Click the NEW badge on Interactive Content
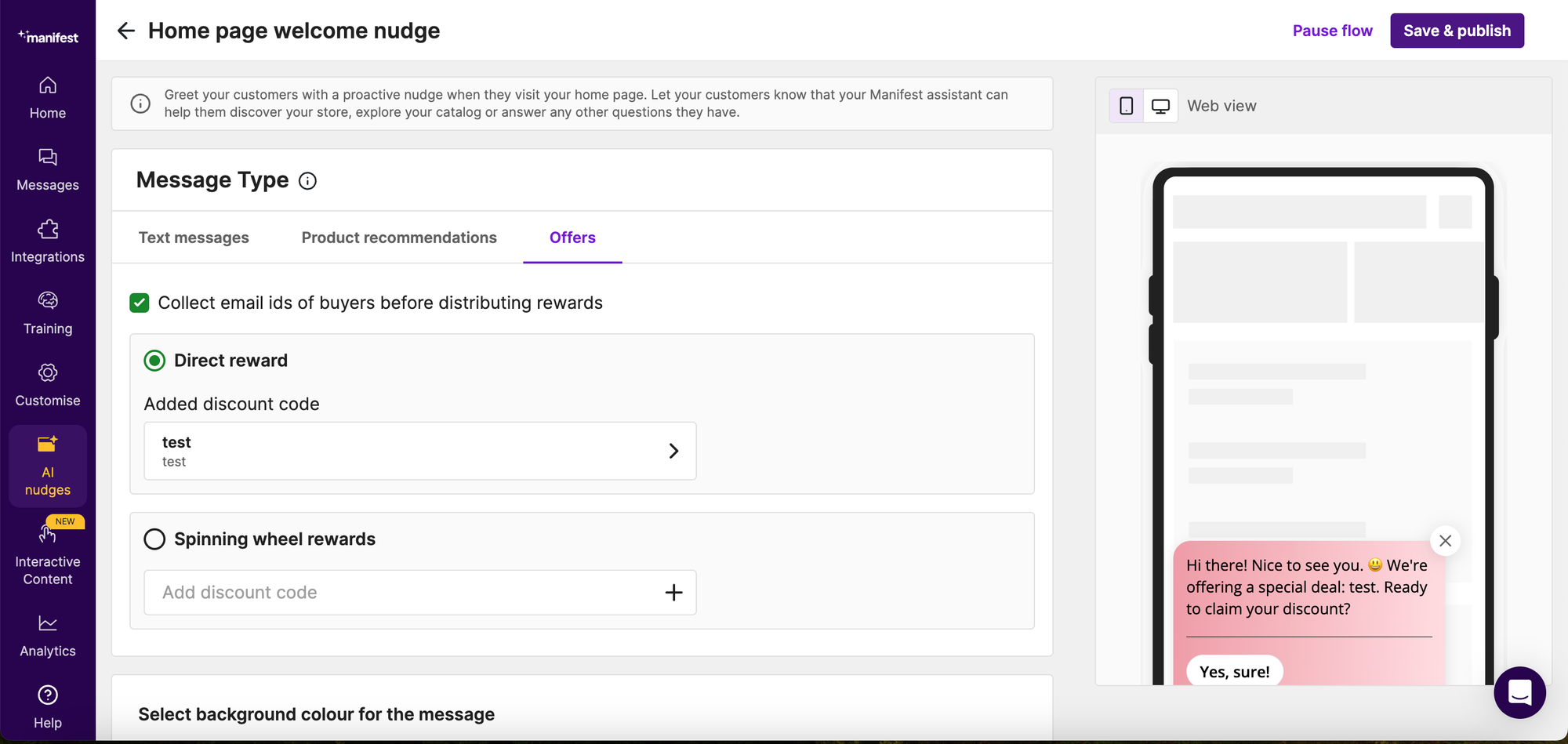This screenshot has height=744, width=1568. coord(65,521)
